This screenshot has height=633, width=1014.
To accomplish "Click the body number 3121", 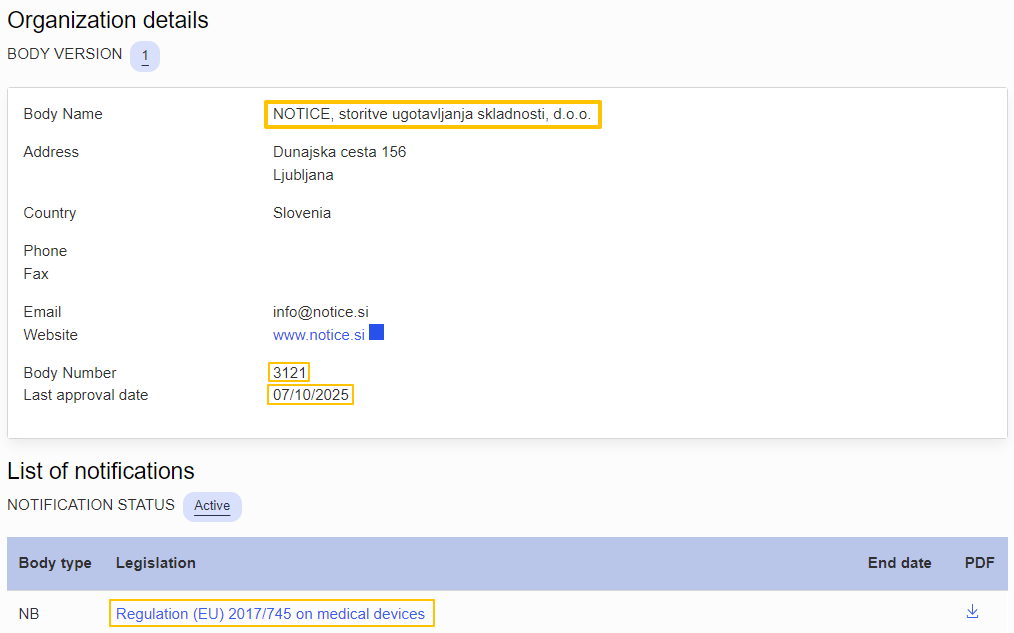I will (x=289, y=373).
